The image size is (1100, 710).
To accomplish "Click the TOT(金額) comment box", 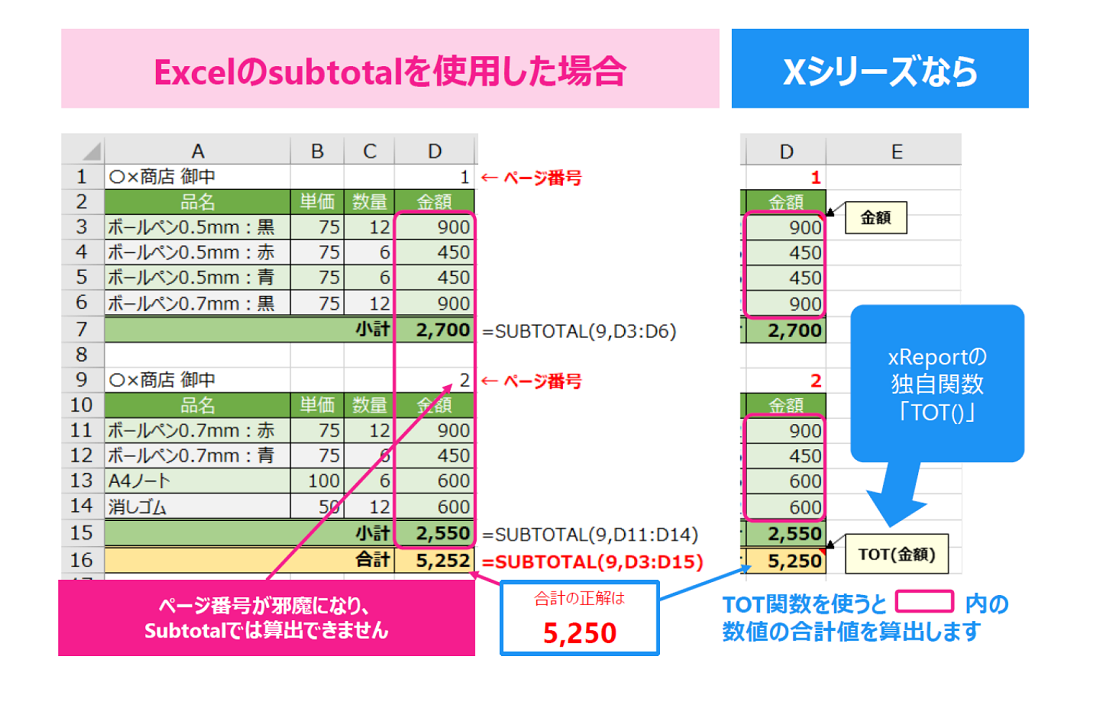I will (x=897, y=554).
